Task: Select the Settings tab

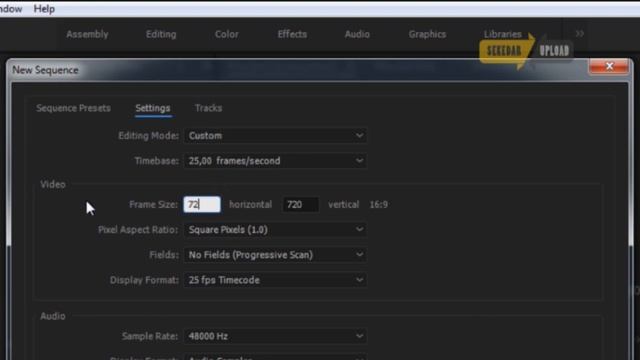Action: (x=153, y=108)
